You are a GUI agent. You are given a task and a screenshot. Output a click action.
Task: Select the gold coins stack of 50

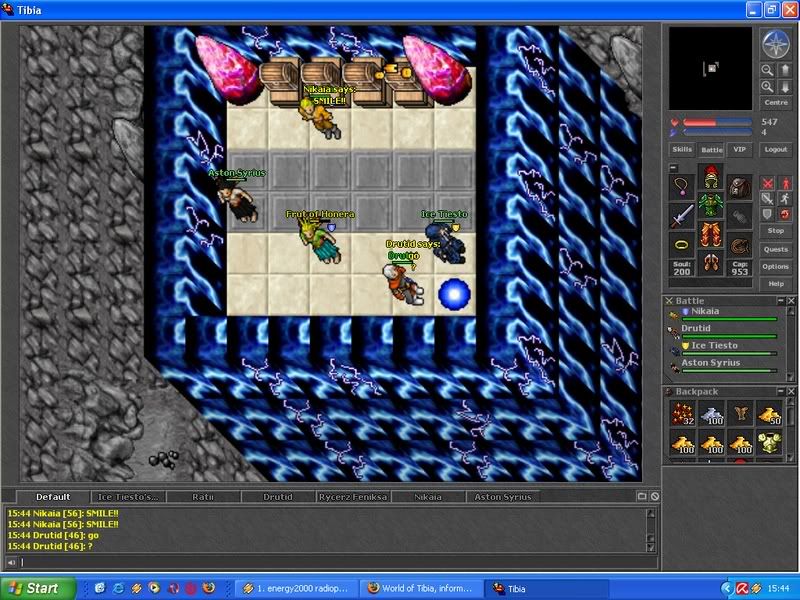coord(769,413)
